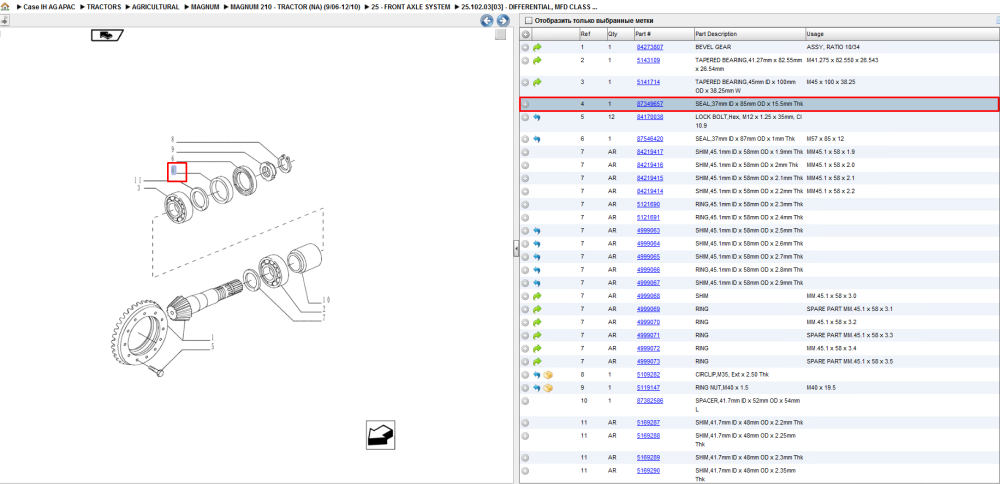The image size is (1000, 484).
Task: Click the blue arrow for part 87546420
Action: [x=537, y=139]
